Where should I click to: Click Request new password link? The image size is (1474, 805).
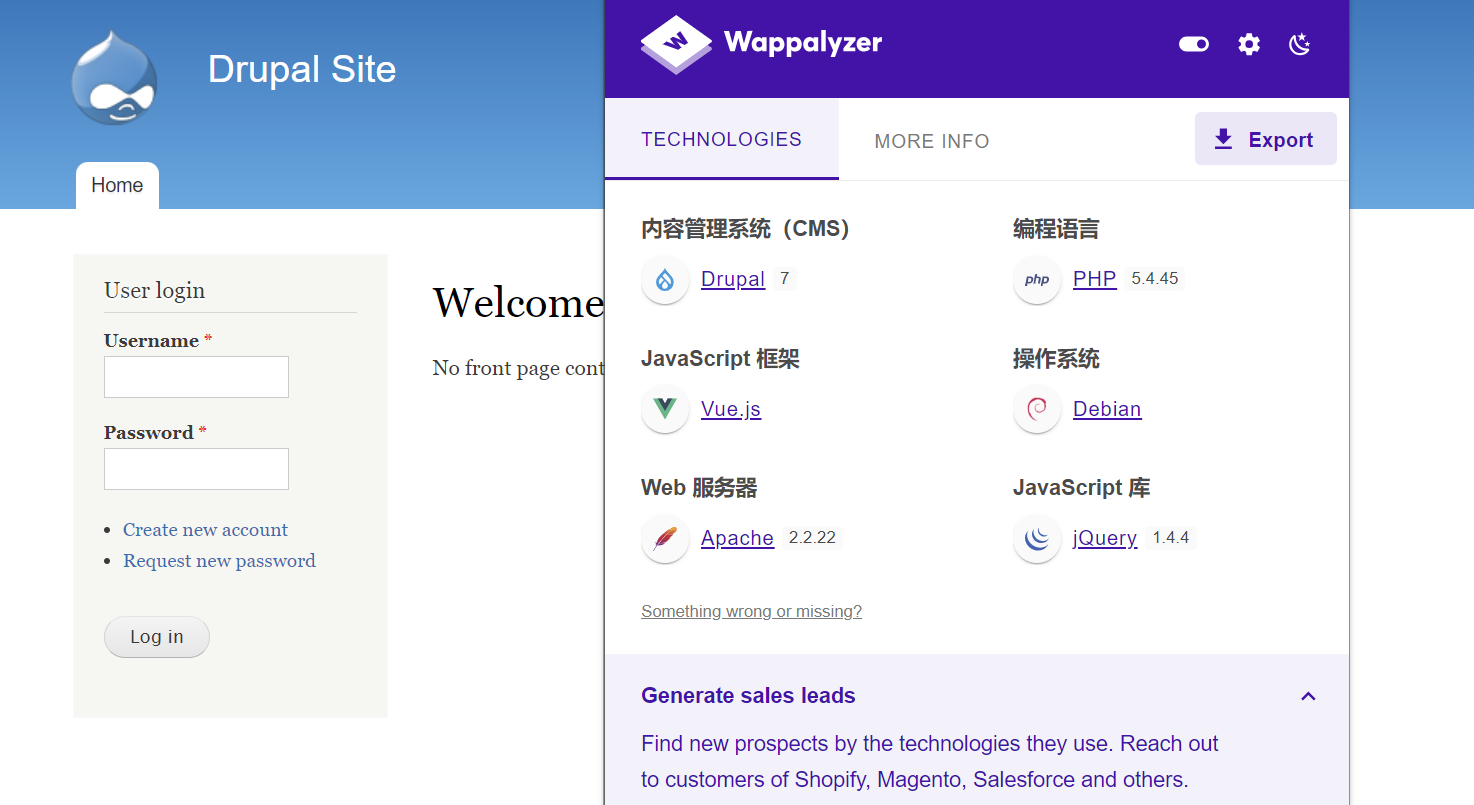click(x=219, y=561)
